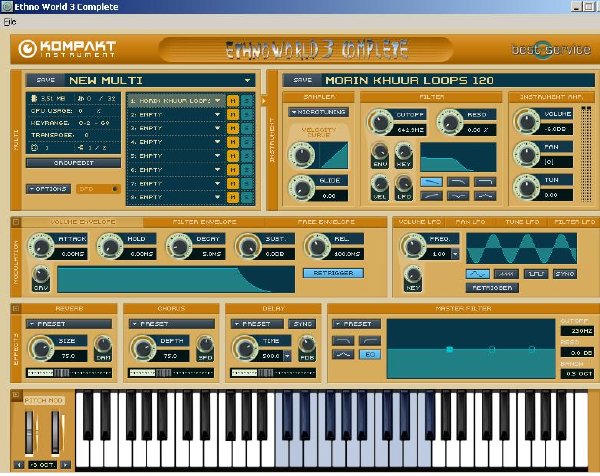Image resolution: width=600 pixels, height=476 pixels.
Task: Select the lowpass filter type icon
Action: coord(431,182)
